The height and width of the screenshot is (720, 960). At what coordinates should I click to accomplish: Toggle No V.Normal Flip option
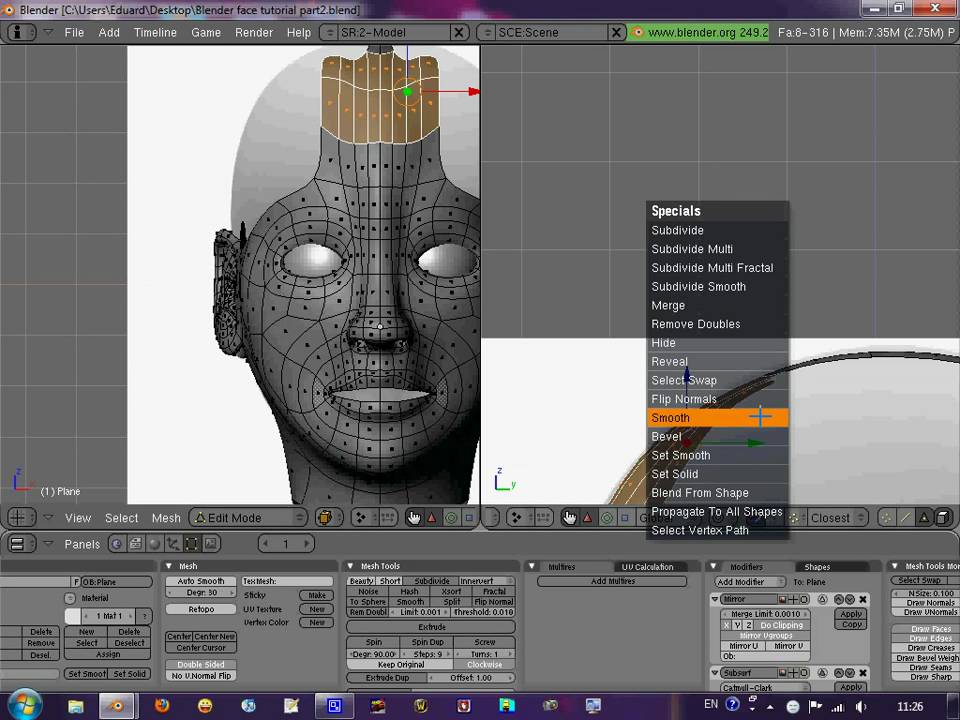201,676
